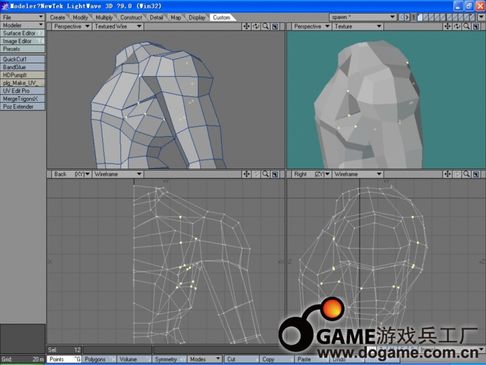Open the Back (XY) view type dropdown
Screen dimensions: 486x365
[x=71, y=174]
